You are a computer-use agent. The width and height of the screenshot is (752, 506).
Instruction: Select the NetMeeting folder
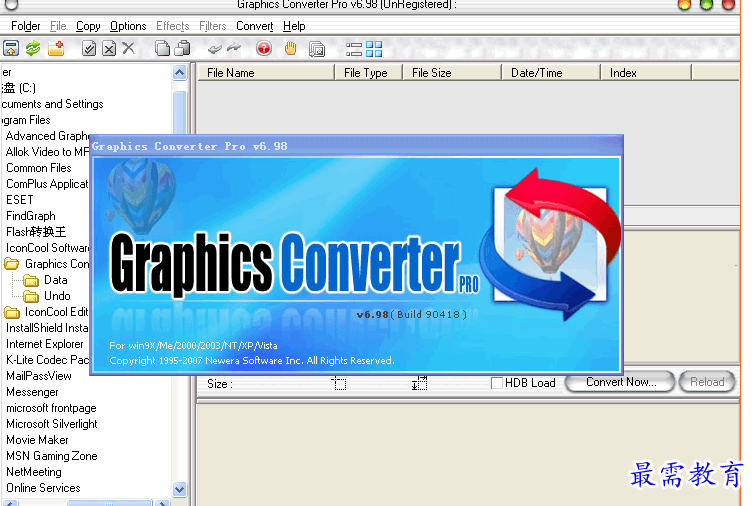tap(34, 472)
